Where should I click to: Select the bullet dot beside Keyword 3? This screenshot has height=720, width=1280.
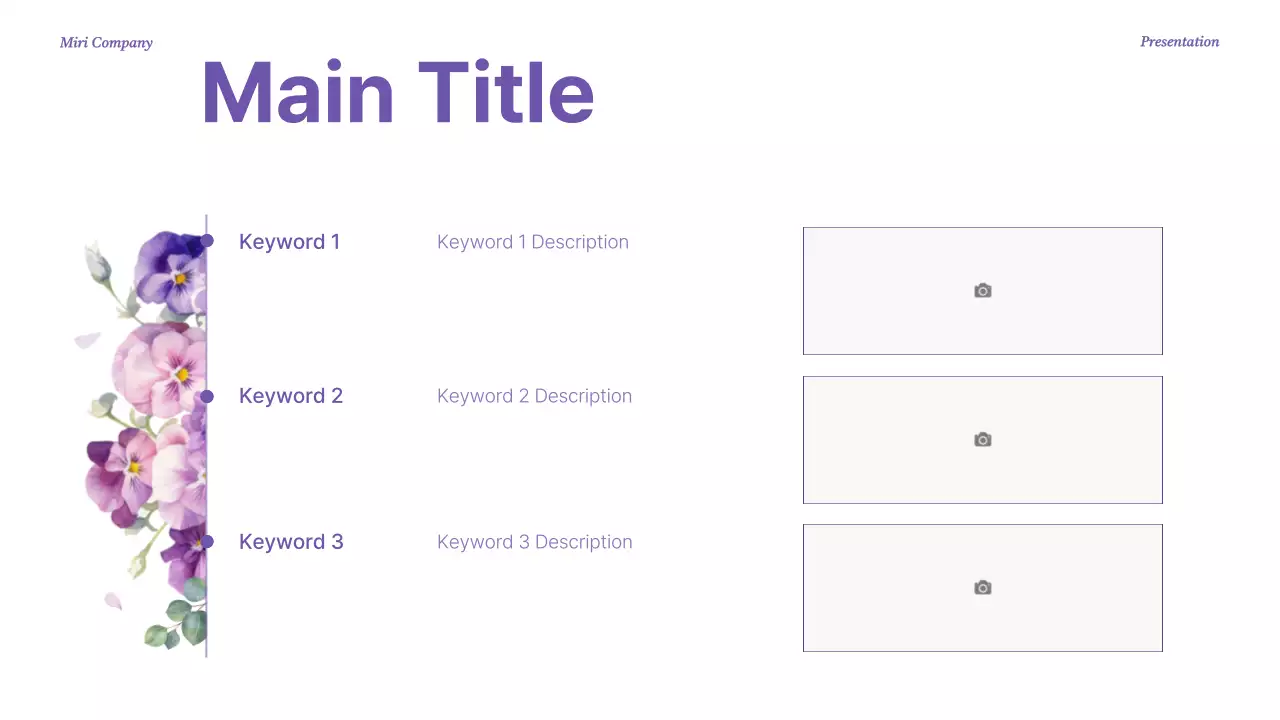pyautogui.click(x=207, y=542)
